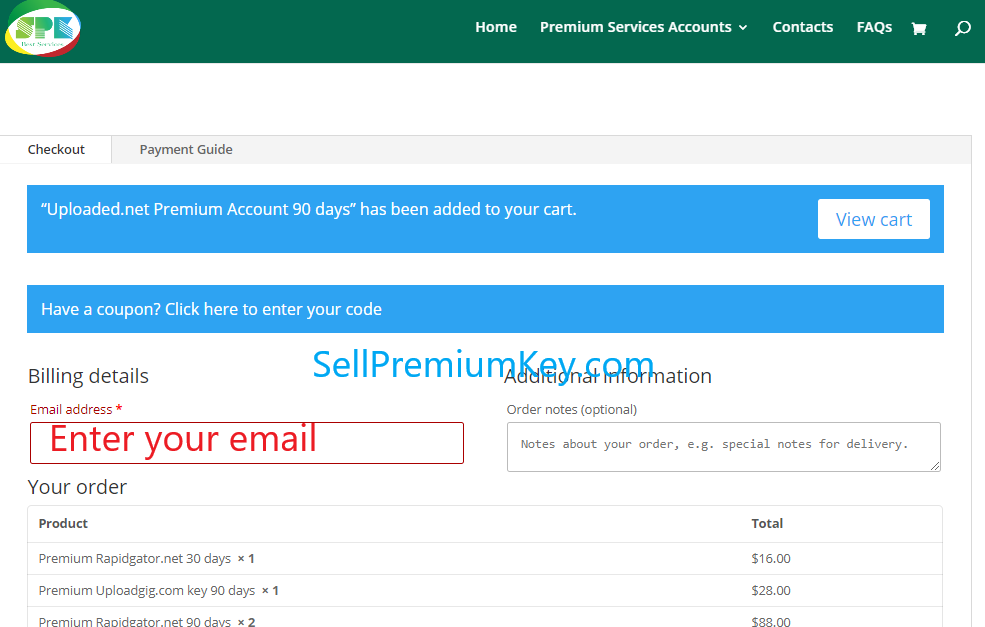The image size is (985, 627).
Task: Click the Order notes text area
Action: (723, 446)
